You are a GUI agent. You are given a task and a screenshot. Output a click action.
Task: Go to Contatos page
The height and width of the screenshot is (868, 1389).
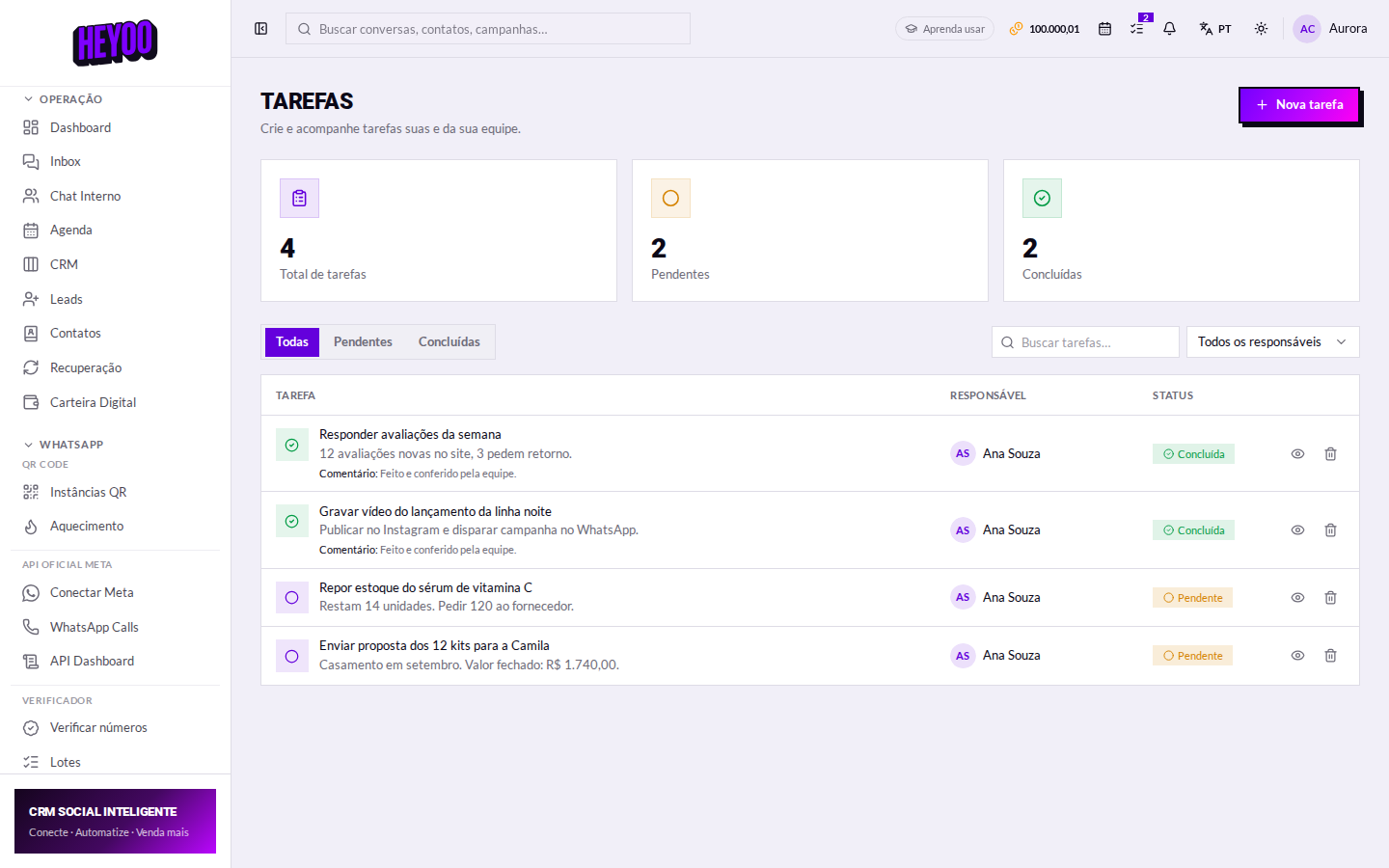point(115,334)
